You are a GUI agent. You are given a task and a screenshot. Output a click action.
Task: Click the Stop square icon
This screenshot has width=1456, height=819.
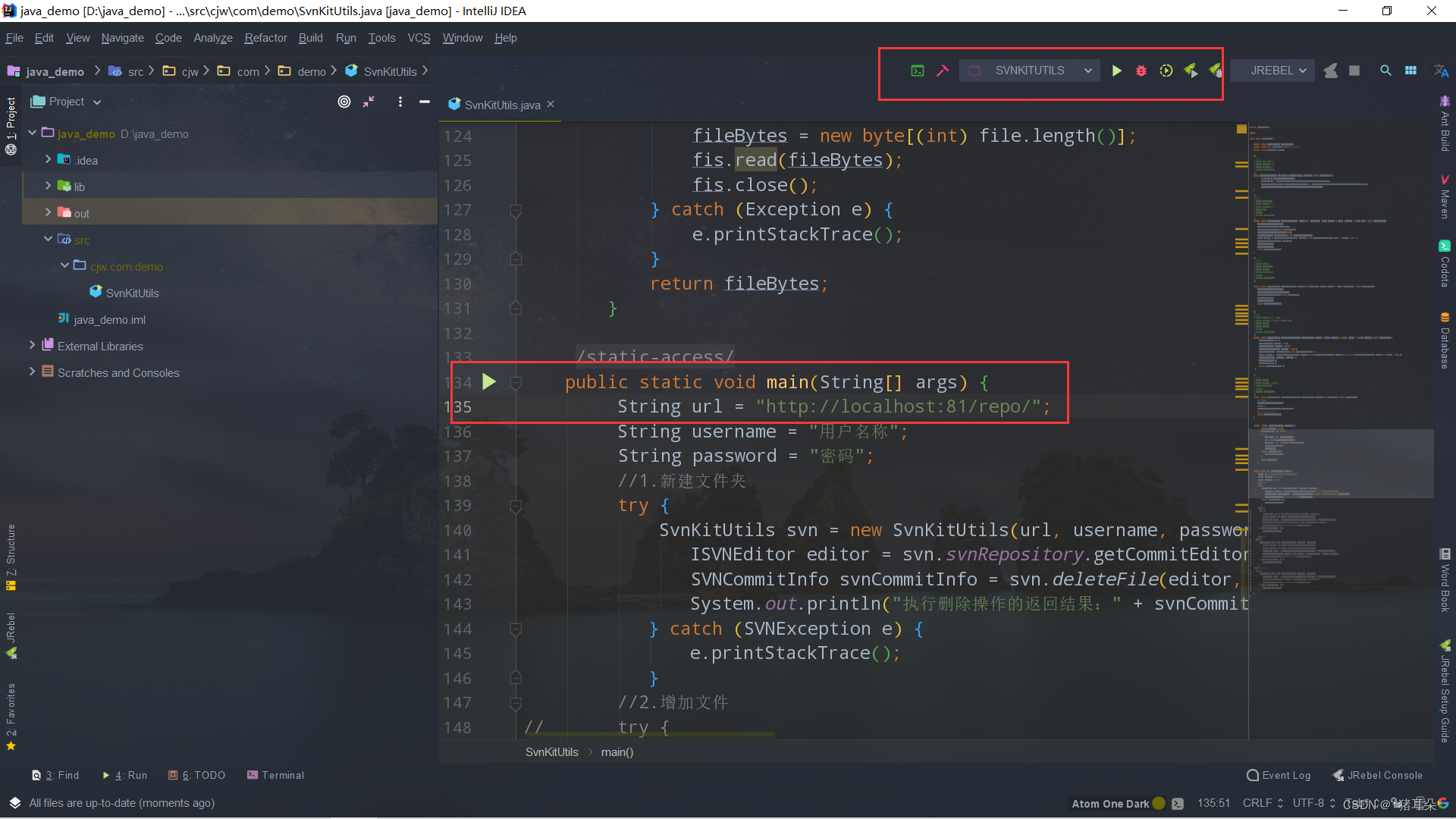pos(1354,71)
